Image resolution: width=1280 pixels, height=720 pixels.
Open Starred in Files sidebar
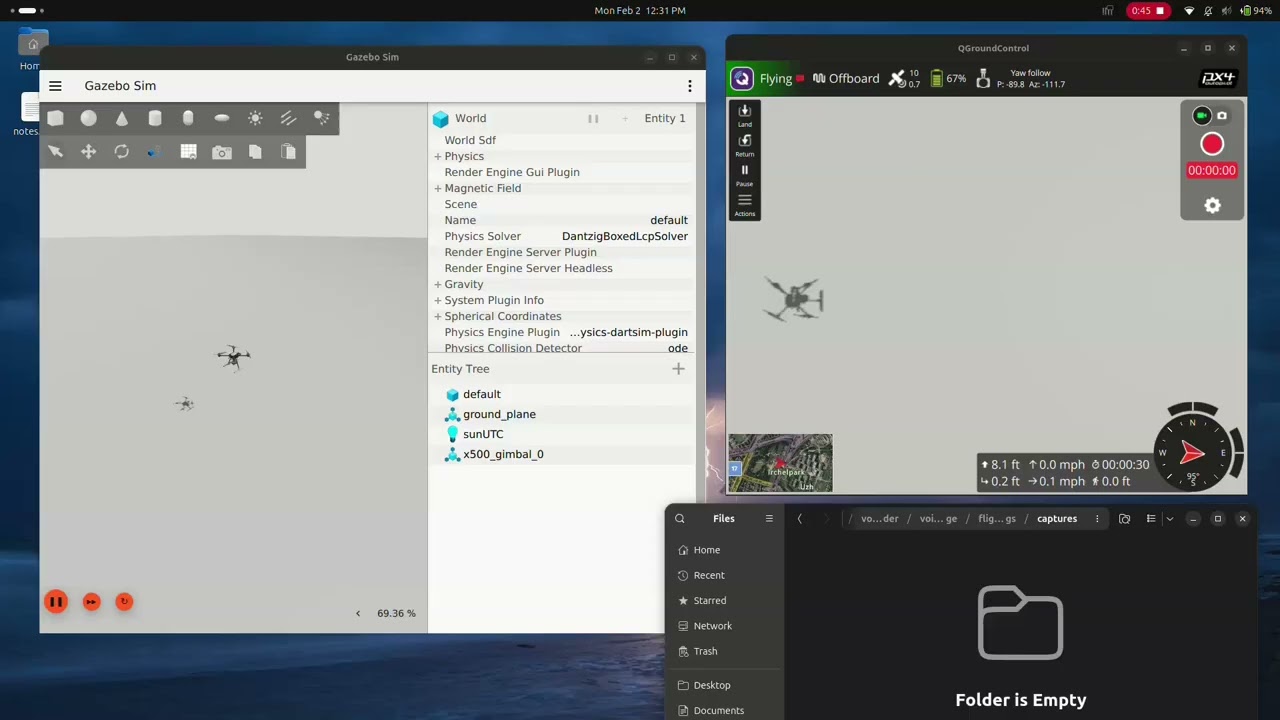pyautogui.click(x=710, y=601)
